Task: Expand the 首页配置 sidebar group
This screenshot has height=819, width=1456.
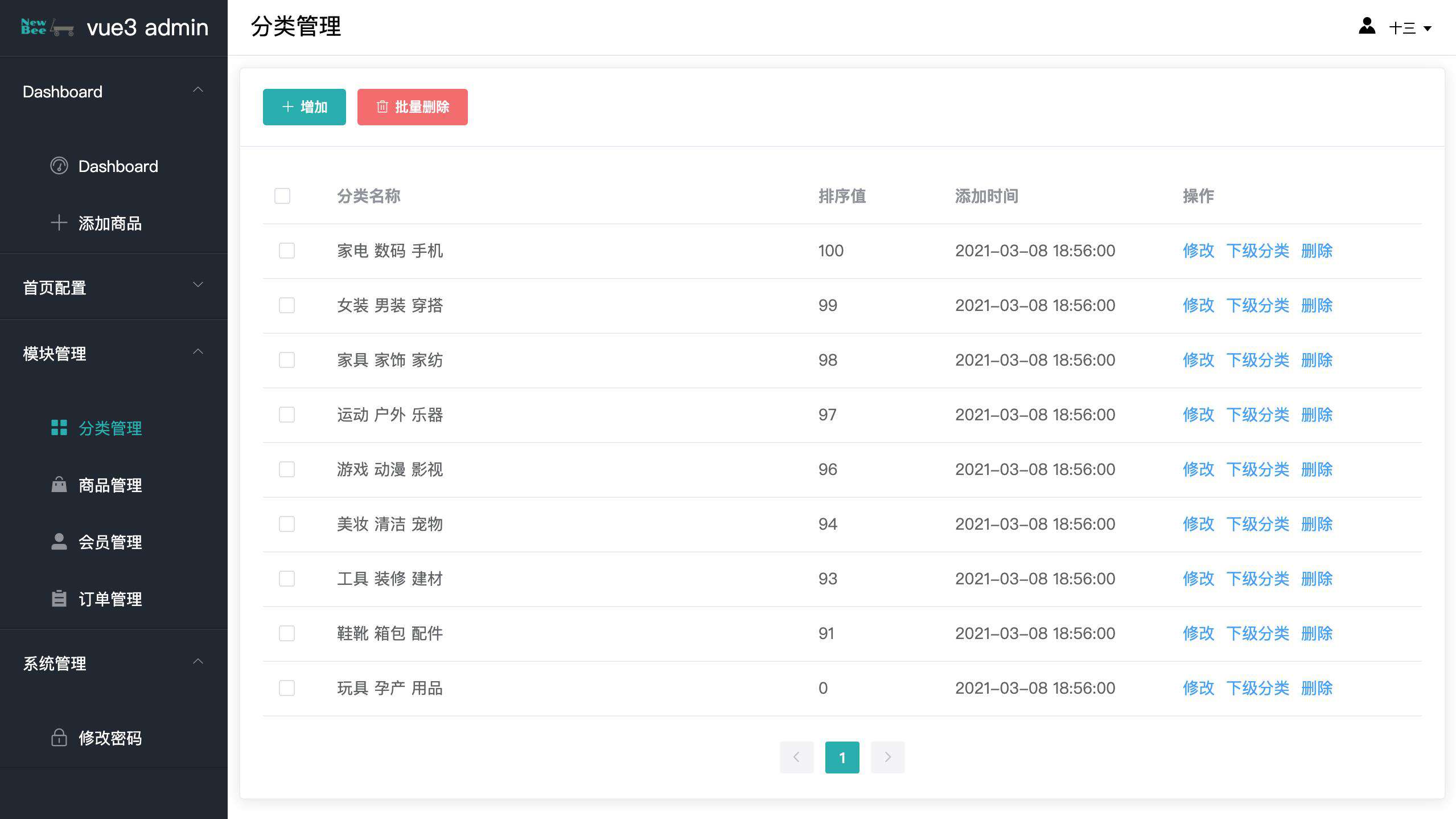Action: [114, 287]
